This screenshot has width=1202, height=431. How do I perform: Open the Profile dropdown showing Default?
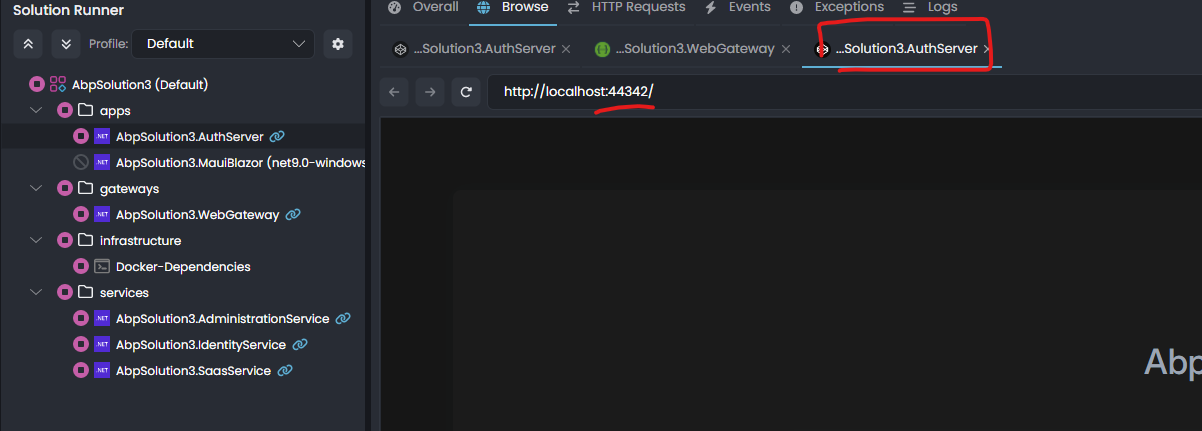pos(223,44)
